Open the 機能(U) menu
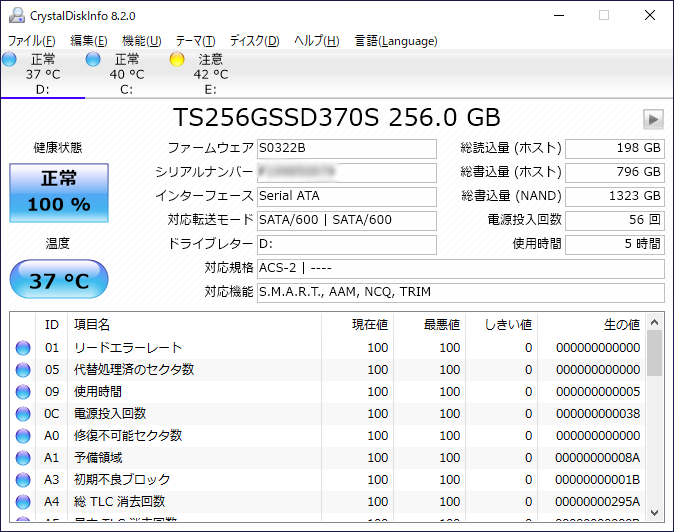674x532 pixels. [x=141, y=41]
